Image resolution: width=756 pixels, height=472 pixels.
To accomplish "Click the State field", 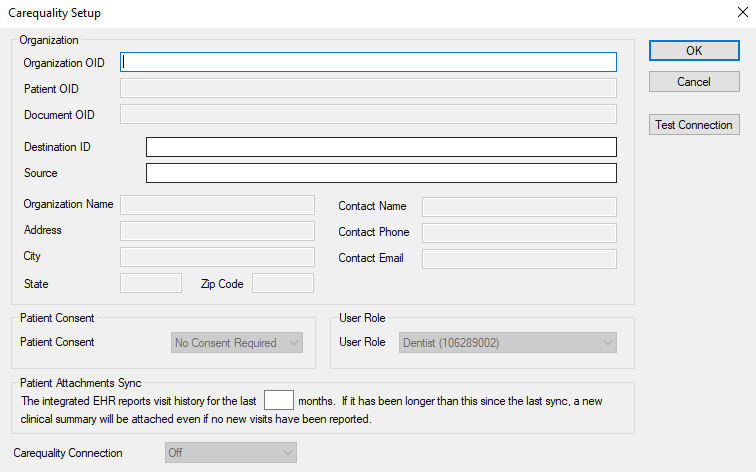I will [x=150, y=283].
